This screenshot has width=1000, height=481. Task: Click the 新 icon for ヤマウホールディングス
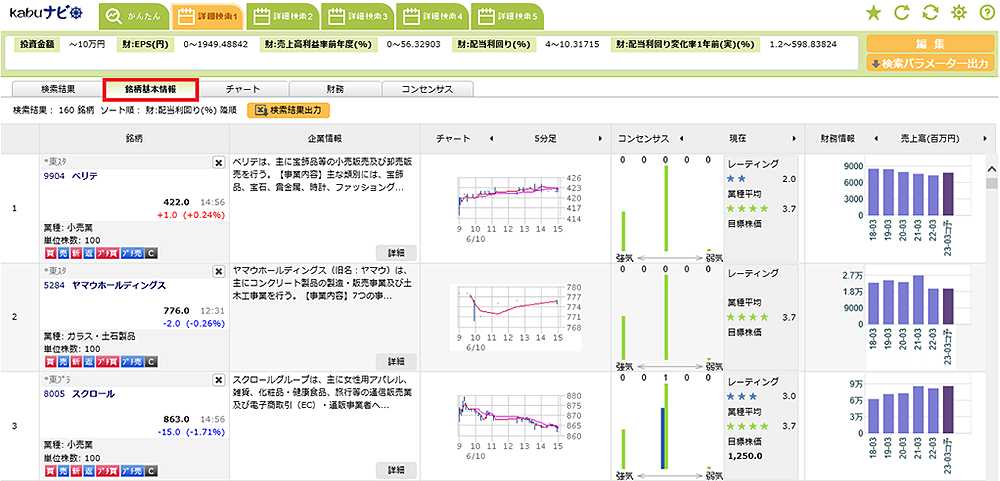(77, 362)
